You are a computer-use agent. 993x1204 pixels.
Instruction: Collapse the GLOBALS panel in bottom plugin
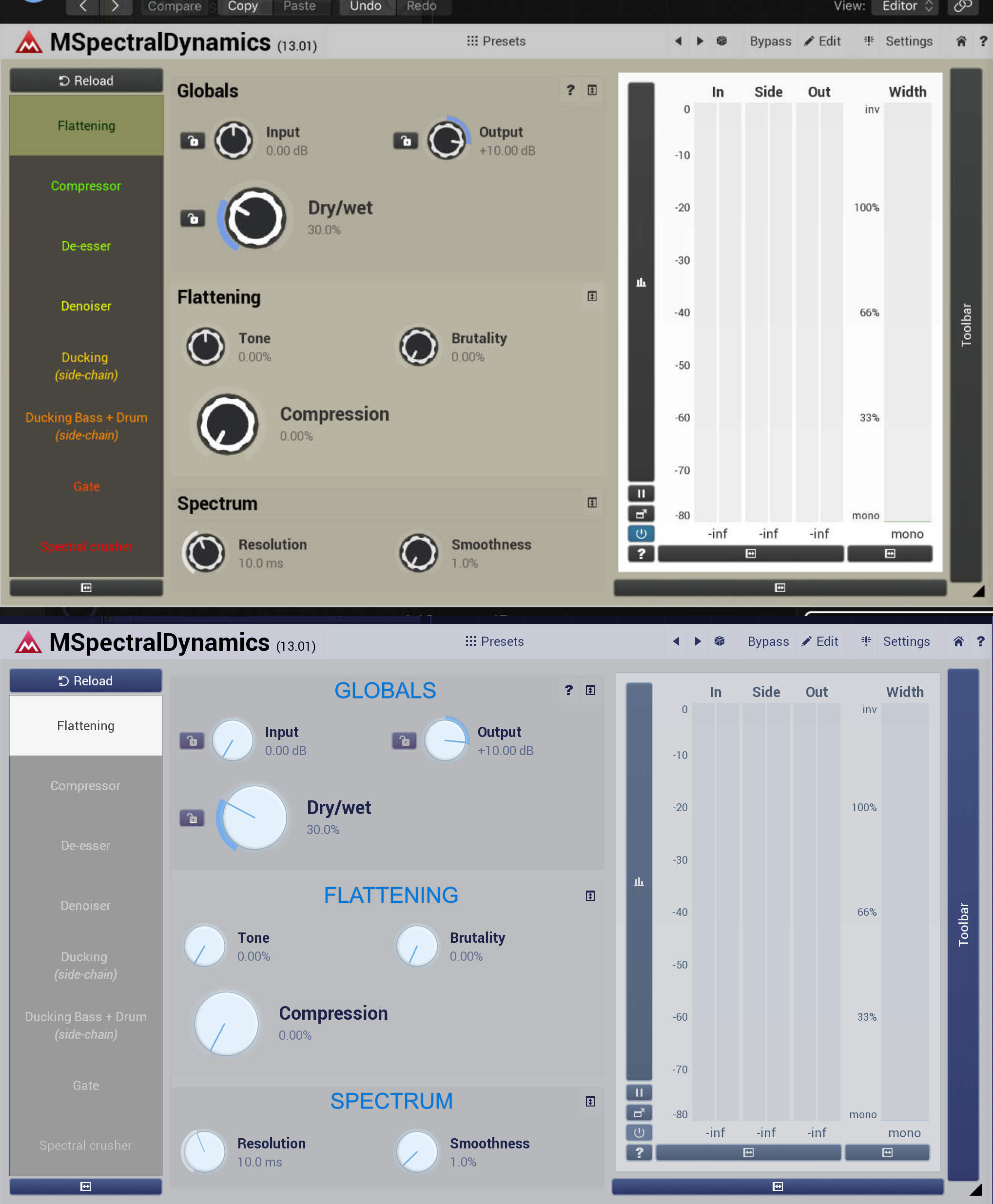[x=590, y=690]
